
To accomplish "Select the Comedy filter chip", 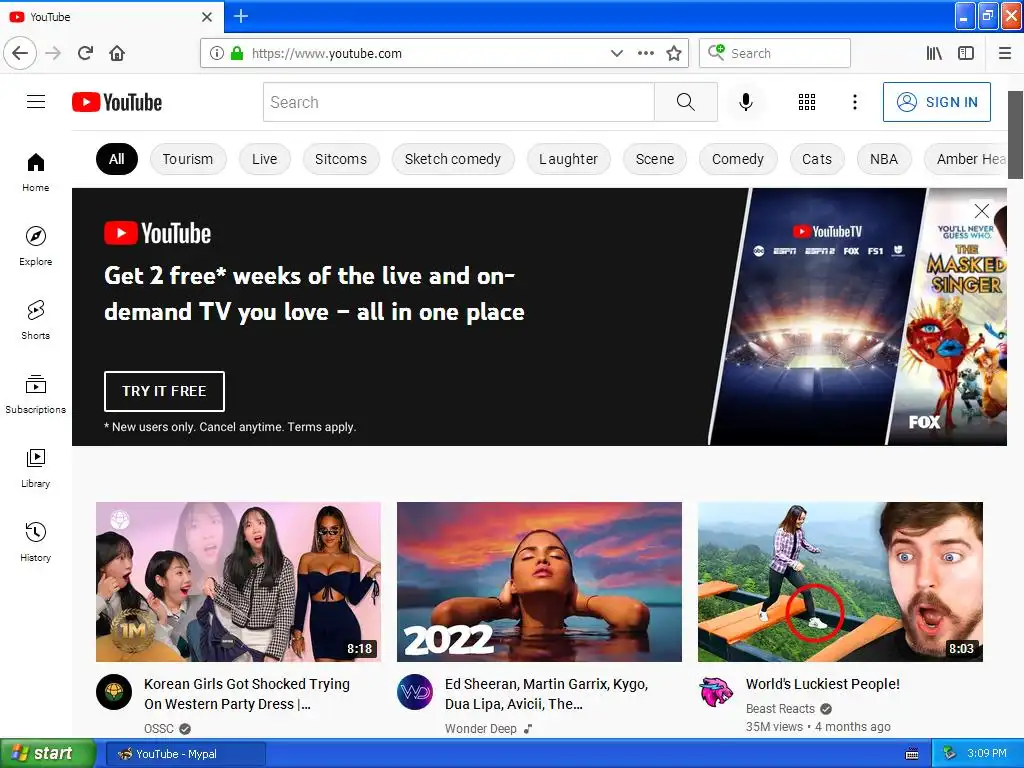I will click(738, 159).
